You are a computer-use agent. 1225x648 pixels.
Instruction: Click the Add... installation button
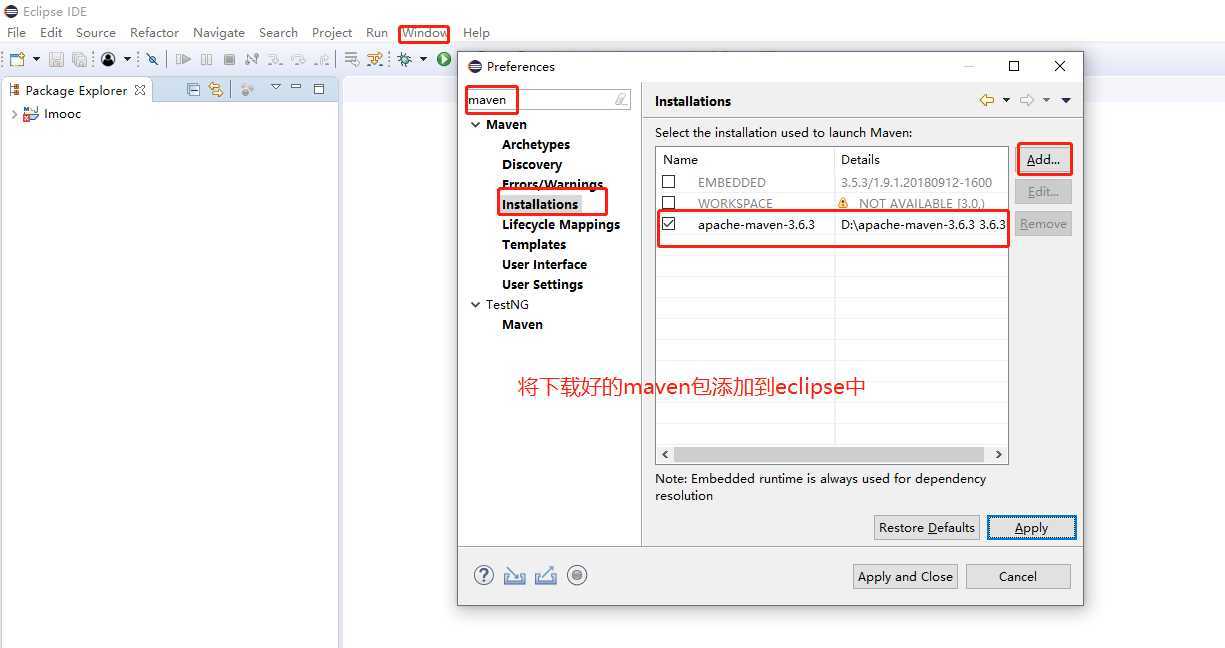coord(1043,159)
